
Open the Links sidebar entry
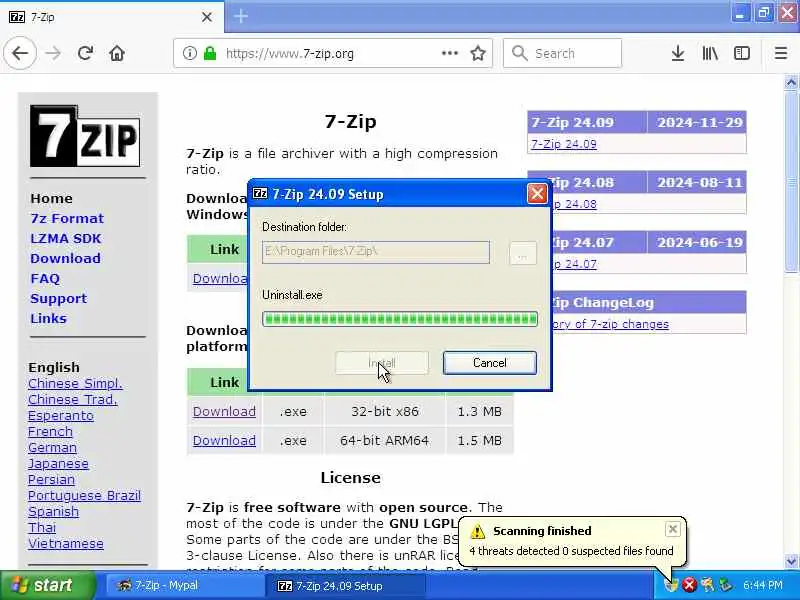(48, 318)
